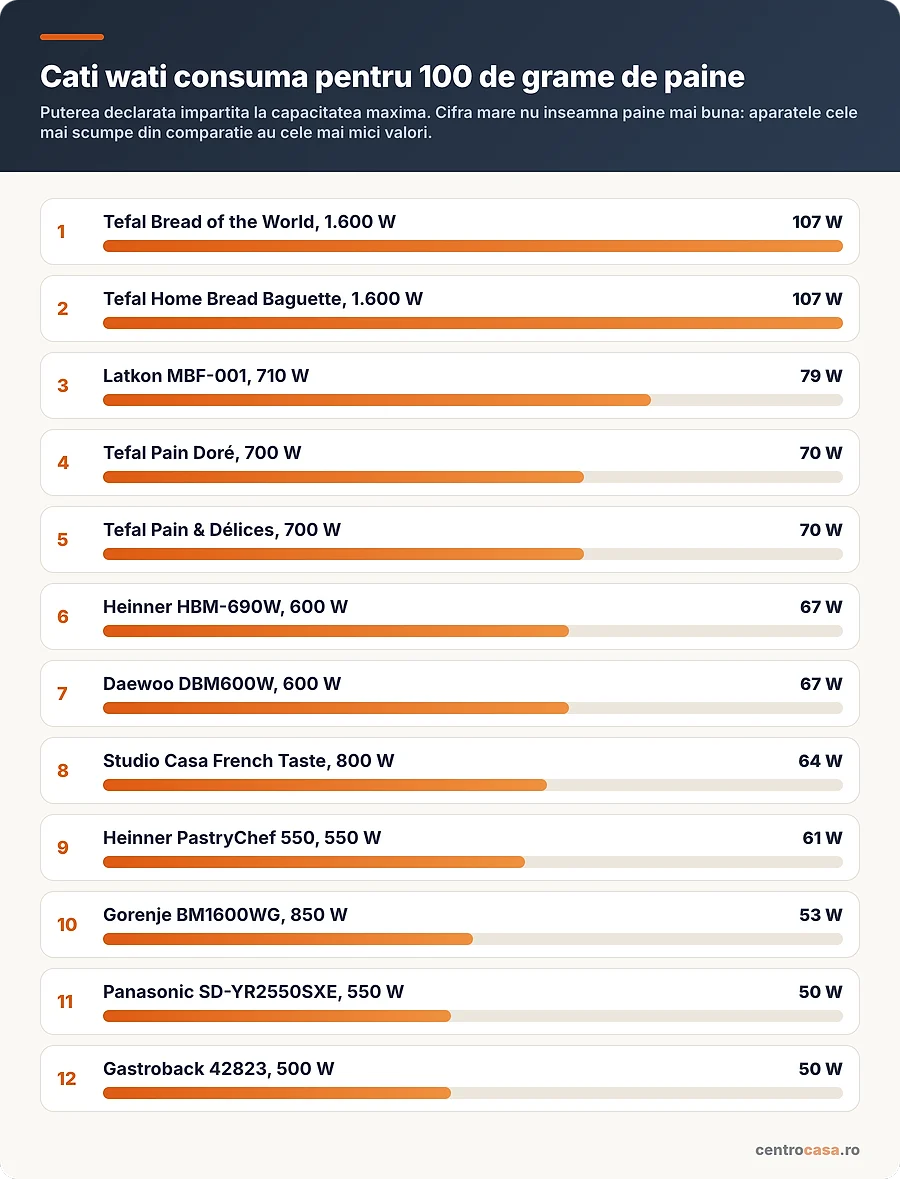Image resolution: width=900 pixels, height=1179 pixels.
Task: Click the infographic title about wati consumption
Action: (x=392, y=77)
